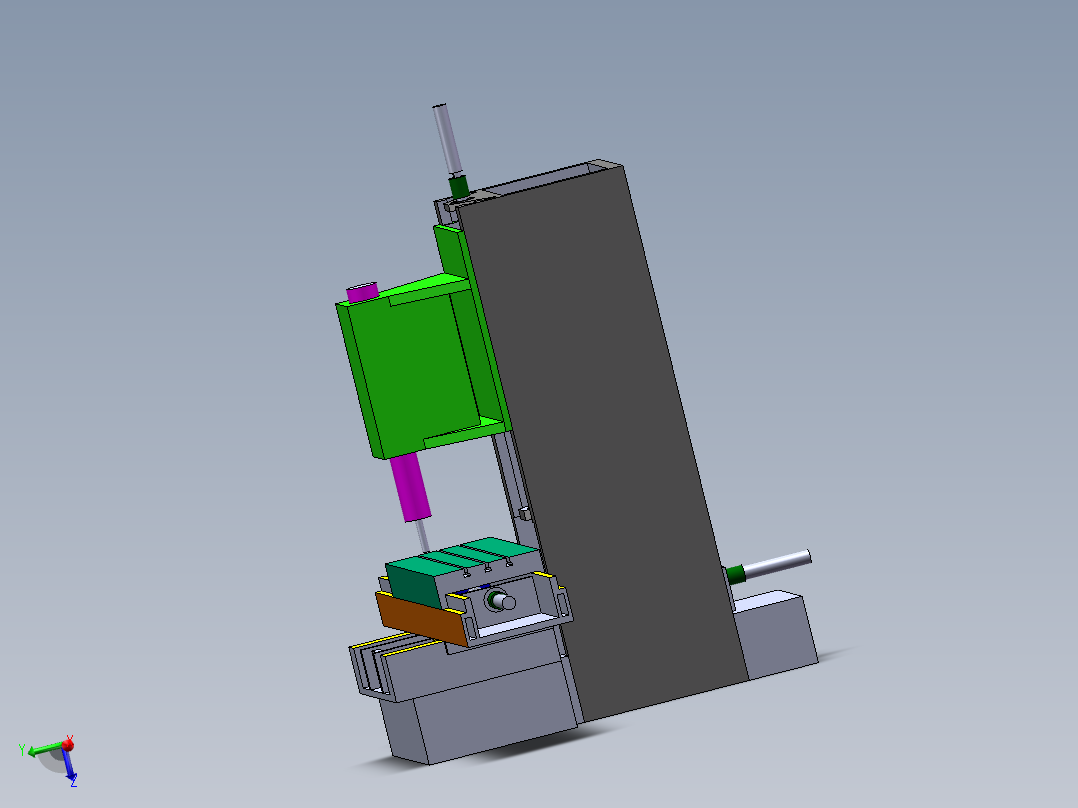The height and width of the screenshot is (808, 1078).
Task: Select the small magenta cap atop green housing
Action: click(x=361, y=292)
